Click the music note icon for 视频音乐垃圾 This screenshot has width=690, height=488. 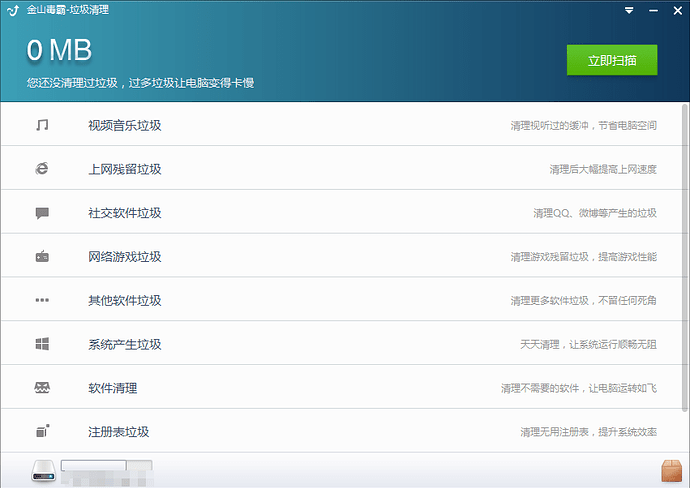pos(42,125)
